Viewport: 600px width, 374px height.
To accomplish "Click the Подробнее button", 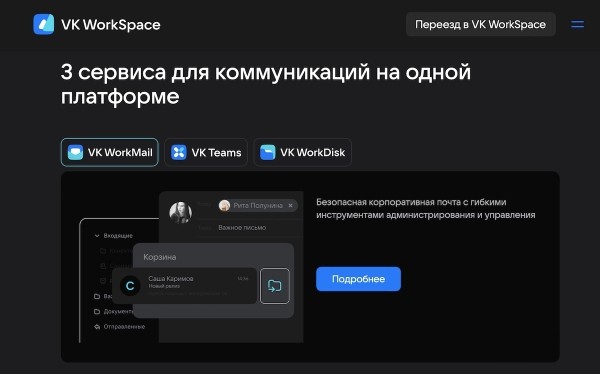I will (x=359, y=279).
